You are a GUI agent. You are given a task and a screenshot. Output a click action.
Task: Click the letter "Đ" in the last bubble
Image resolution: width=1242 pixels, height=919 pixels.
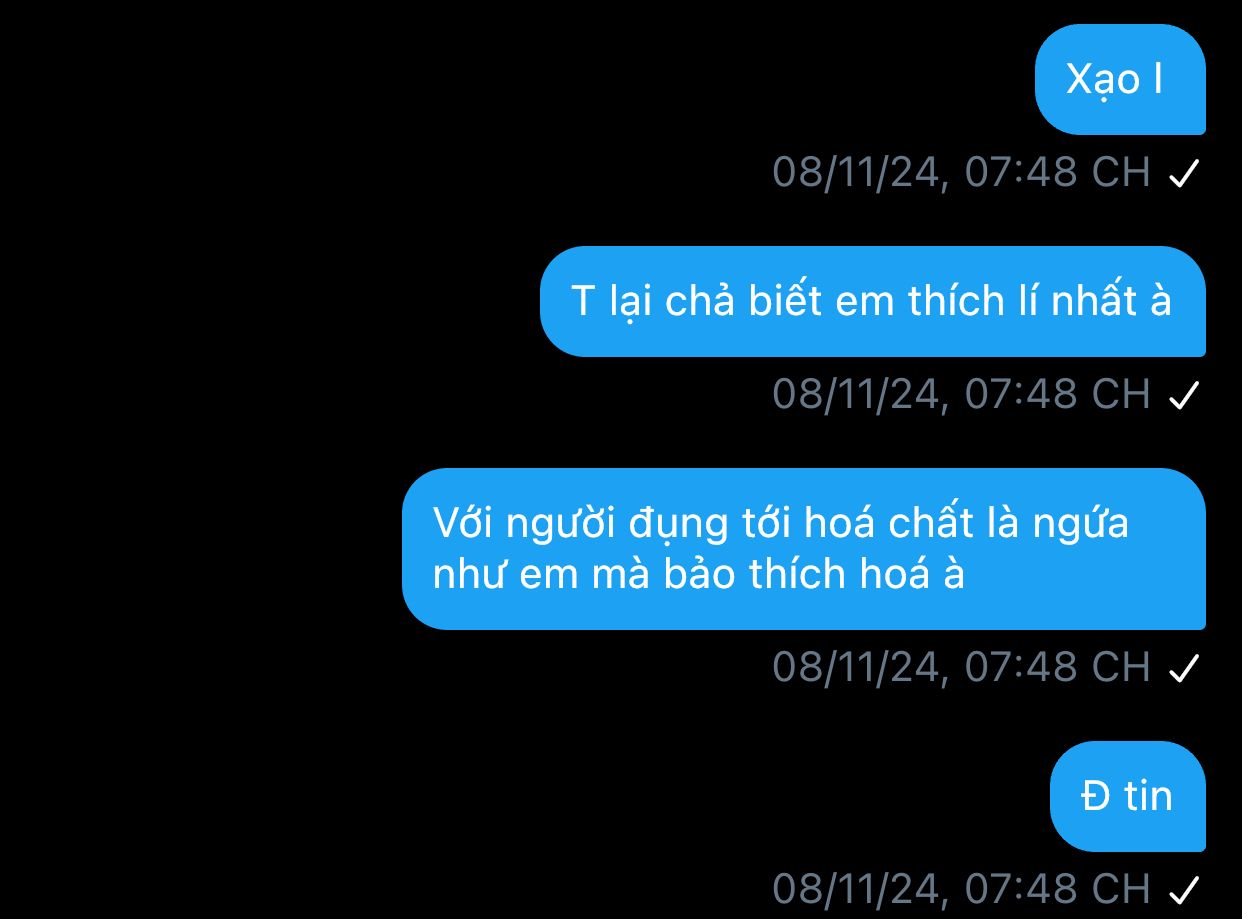coord(1095,797)
